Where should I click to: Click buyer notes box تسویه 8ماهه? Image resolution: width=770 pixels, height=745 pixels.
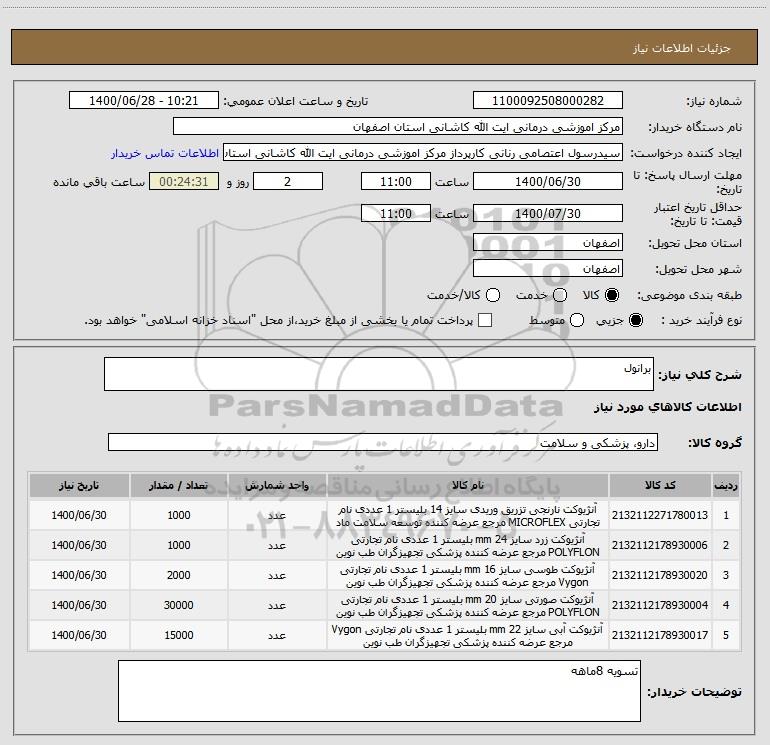click(379, 691)
